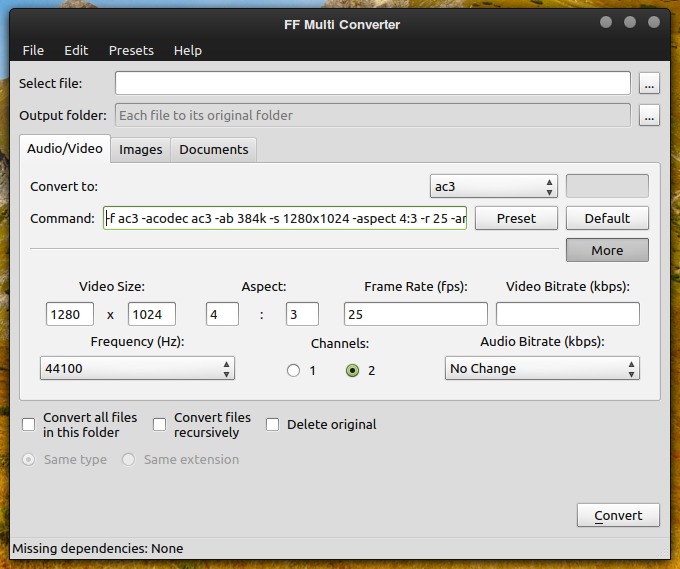Switch to the Audio/Video tab
This screenshot has width=680, height=569.
(65, 149)
